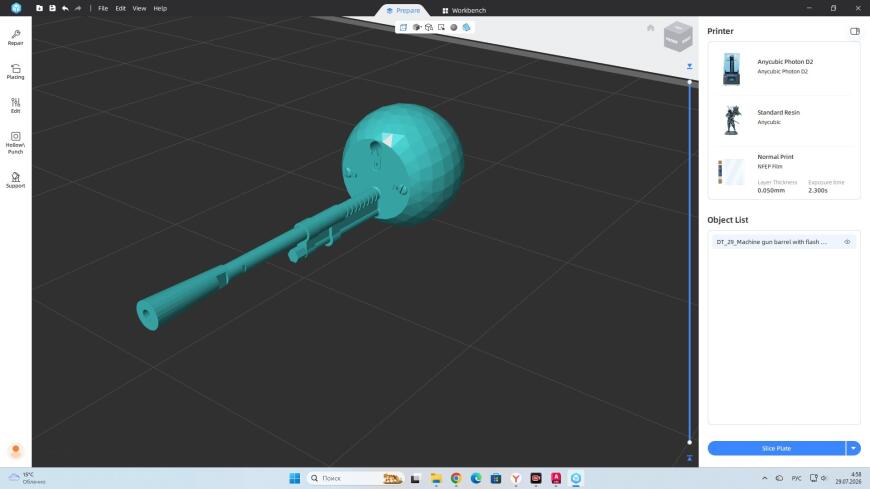Reset view with the home icon

650,28
